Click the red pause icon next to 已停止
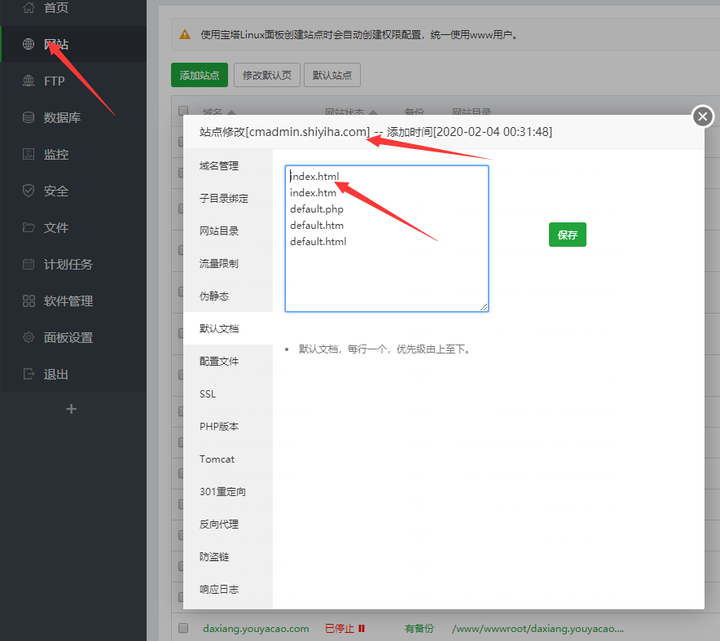This screenshot has width=720, height=641. pos(361,628)
